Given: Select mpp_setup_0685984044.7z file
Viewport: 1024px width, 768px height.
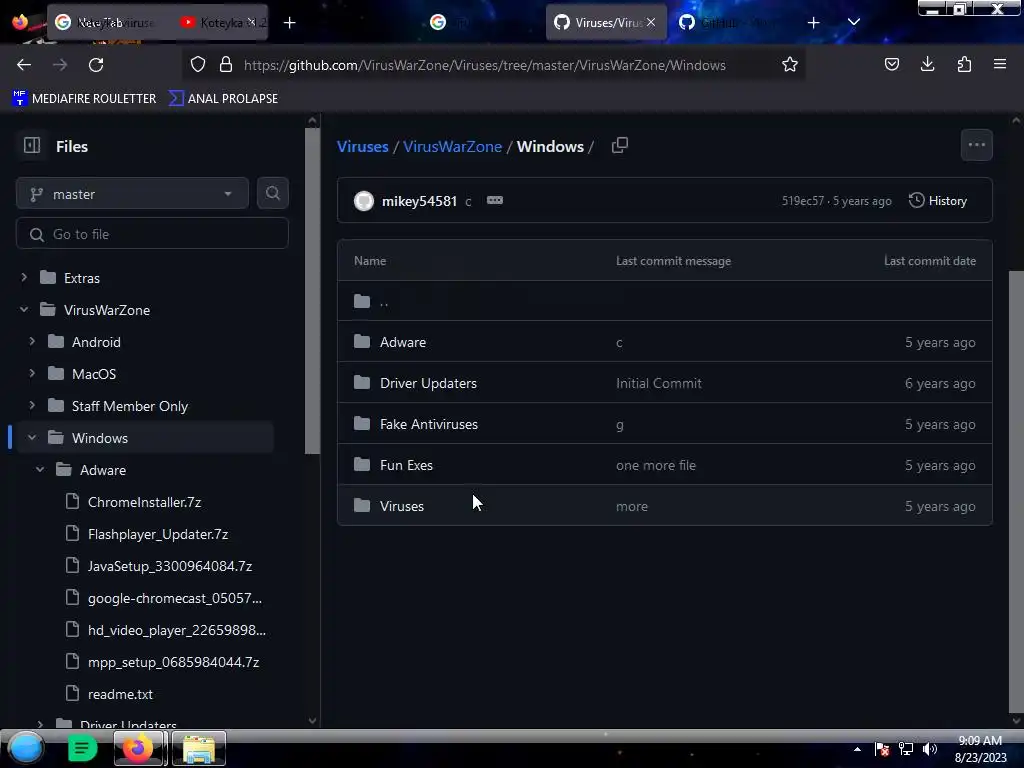Looking at the screenshot, I should tap(173, 662).
